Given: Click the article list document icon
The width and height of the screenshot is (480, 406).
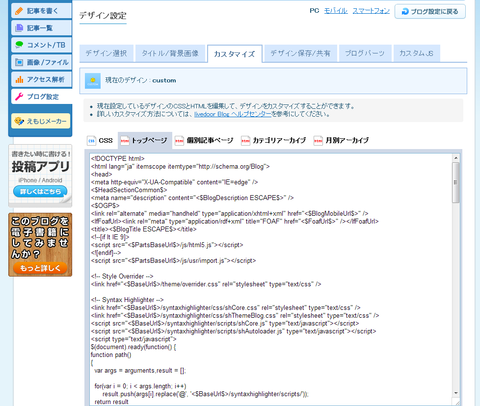Looking at the screenshot, I should point(19,28).
